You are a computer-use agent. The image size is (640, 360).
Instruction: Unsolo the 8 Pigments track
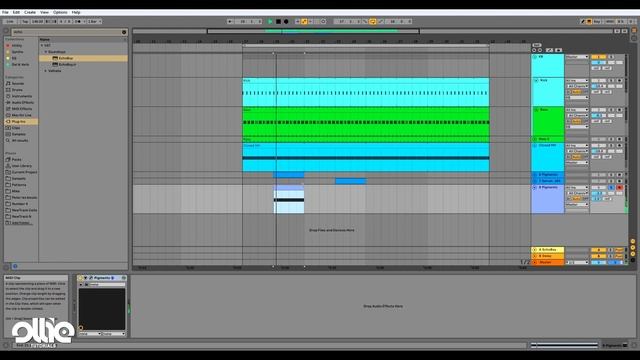click(x=611, y=187)
